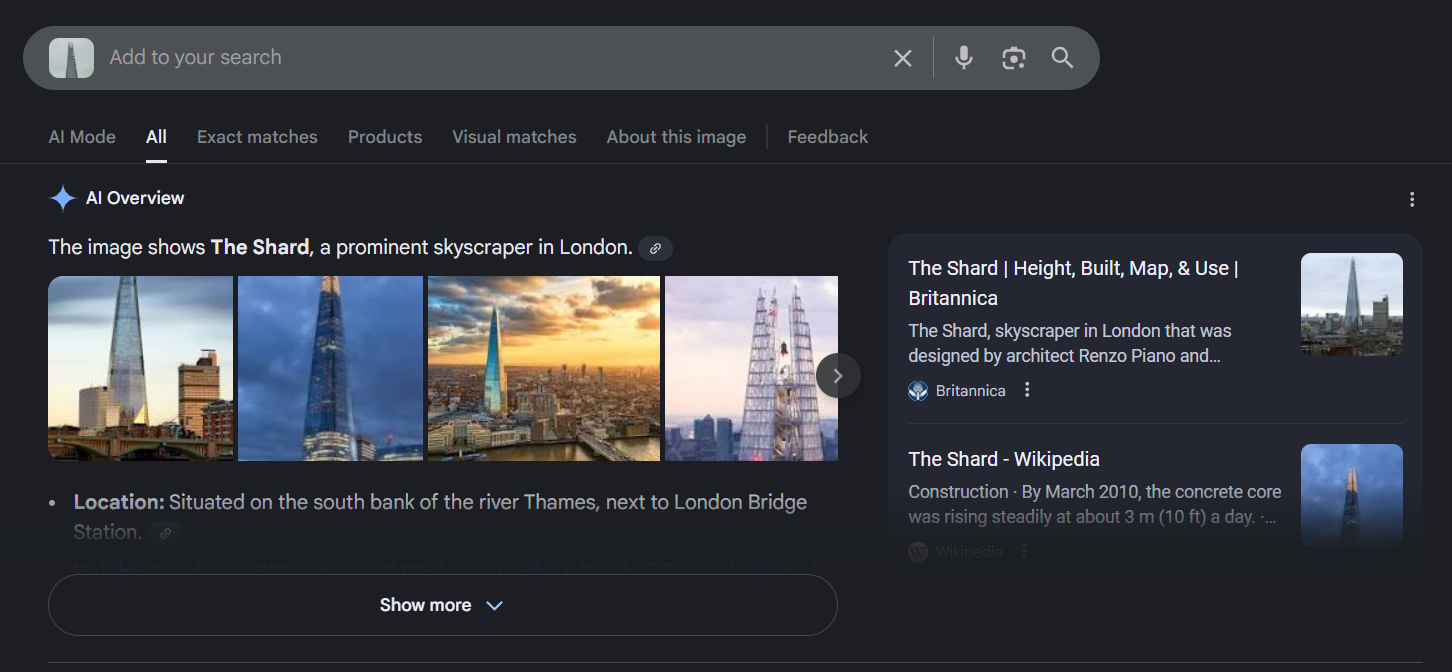1452x672 pixels.
Task: Go to the Visual matches tab
Action: pyautogui.click(x=514, y=137)
